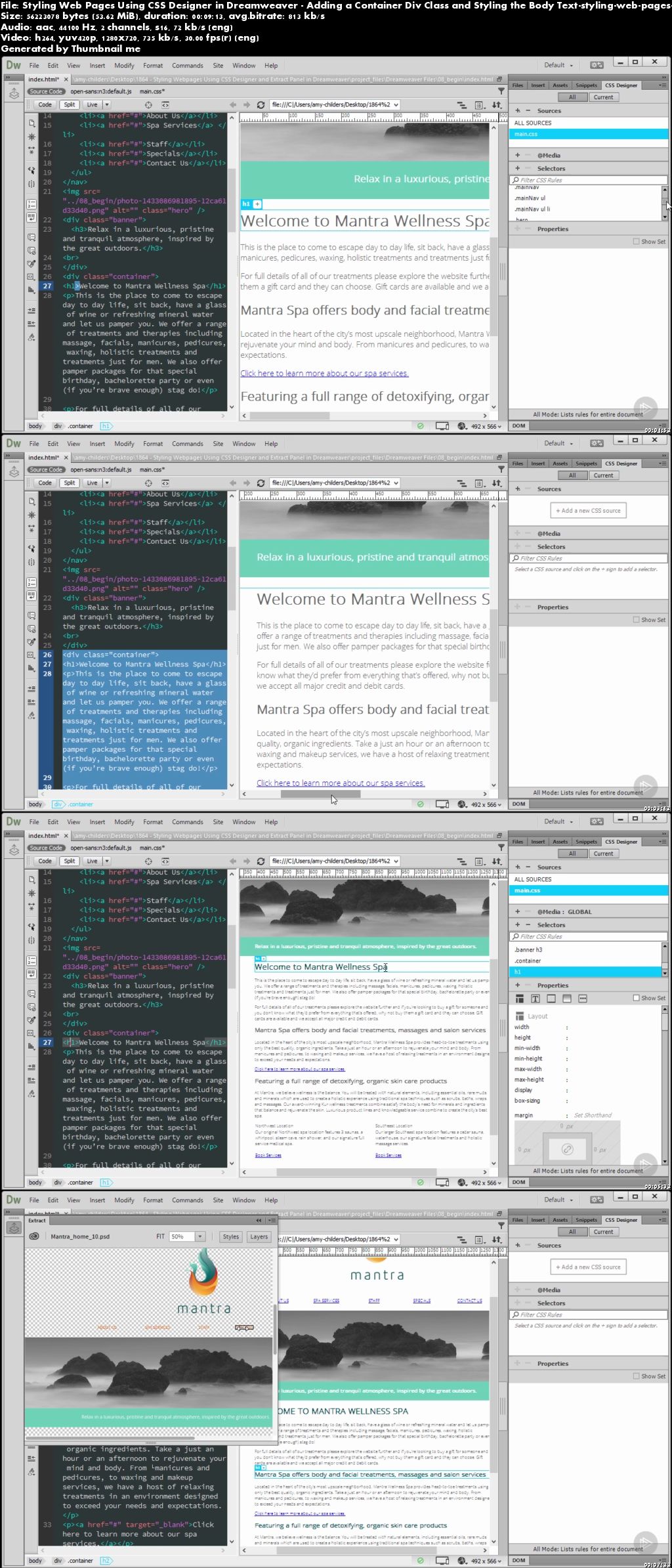
Task: Click the Refresh icon in the top frame's document toolbar
Action: [261, 105]
